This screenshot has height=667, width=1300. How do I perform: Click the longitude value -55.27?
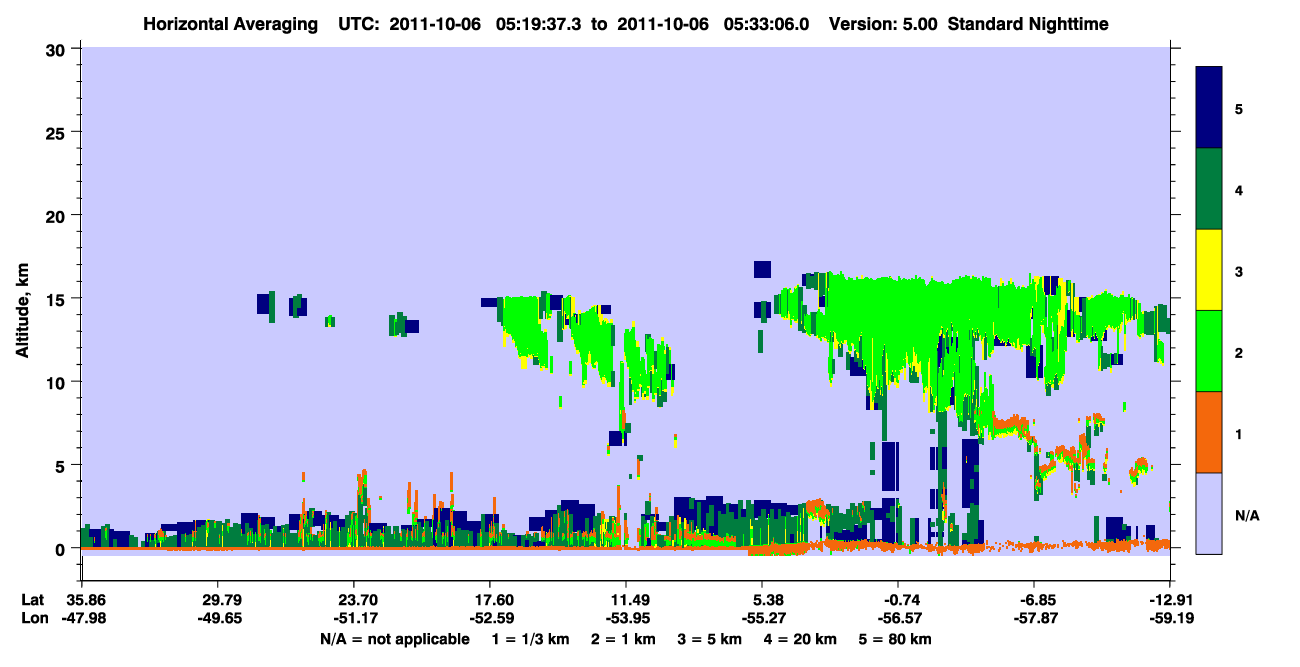coord(762,619)
